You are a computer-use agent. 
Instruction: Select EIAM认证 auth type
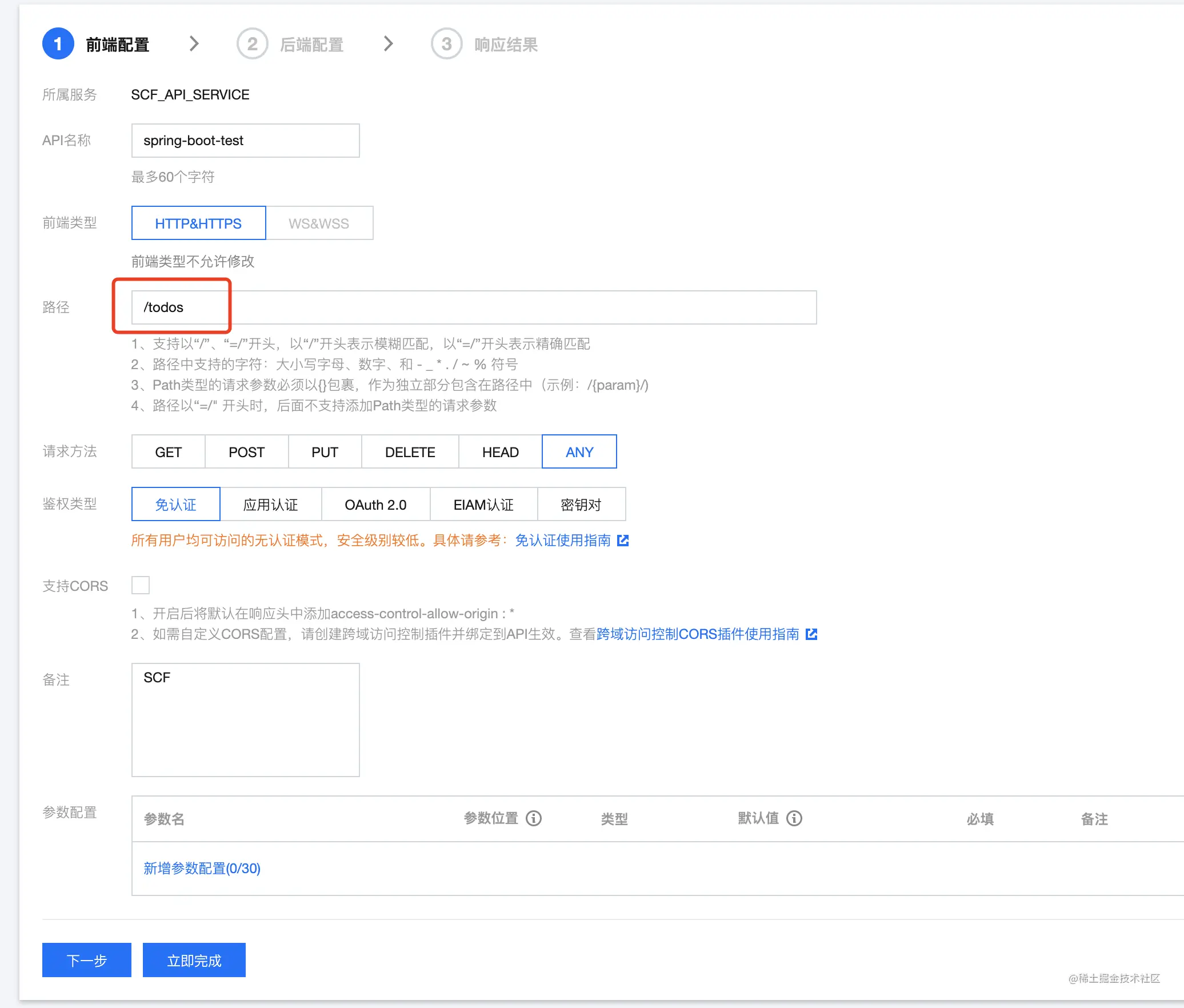click(484, 504)
